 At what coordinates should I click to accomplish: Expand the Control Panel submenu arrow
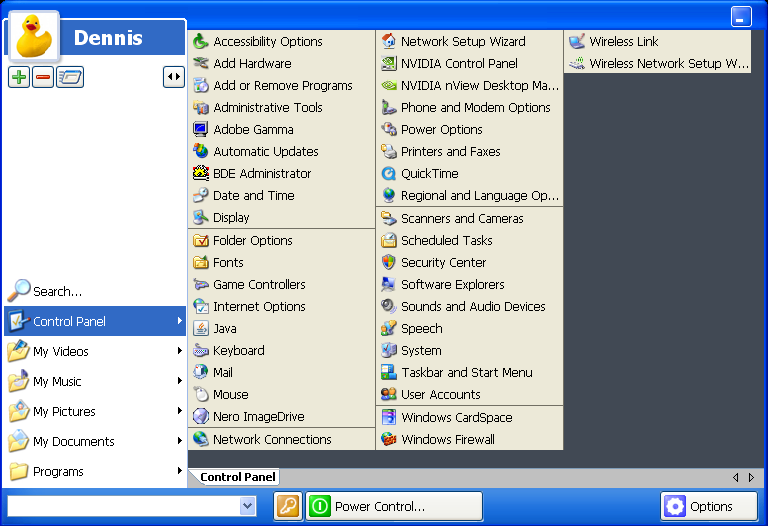coord(180,321)
